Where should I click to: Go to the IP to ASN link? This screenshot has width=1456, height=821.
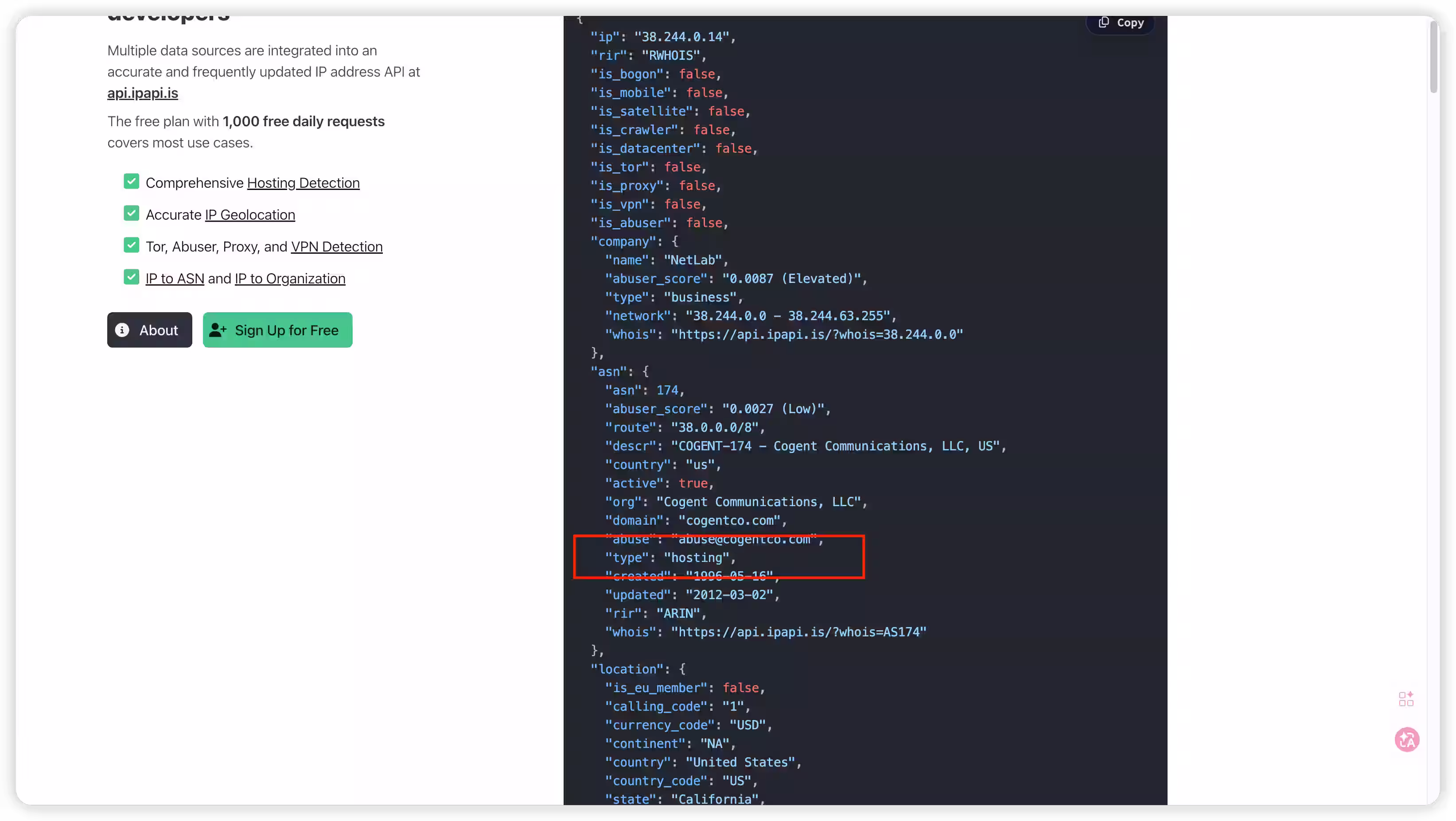tap(175, 279)
